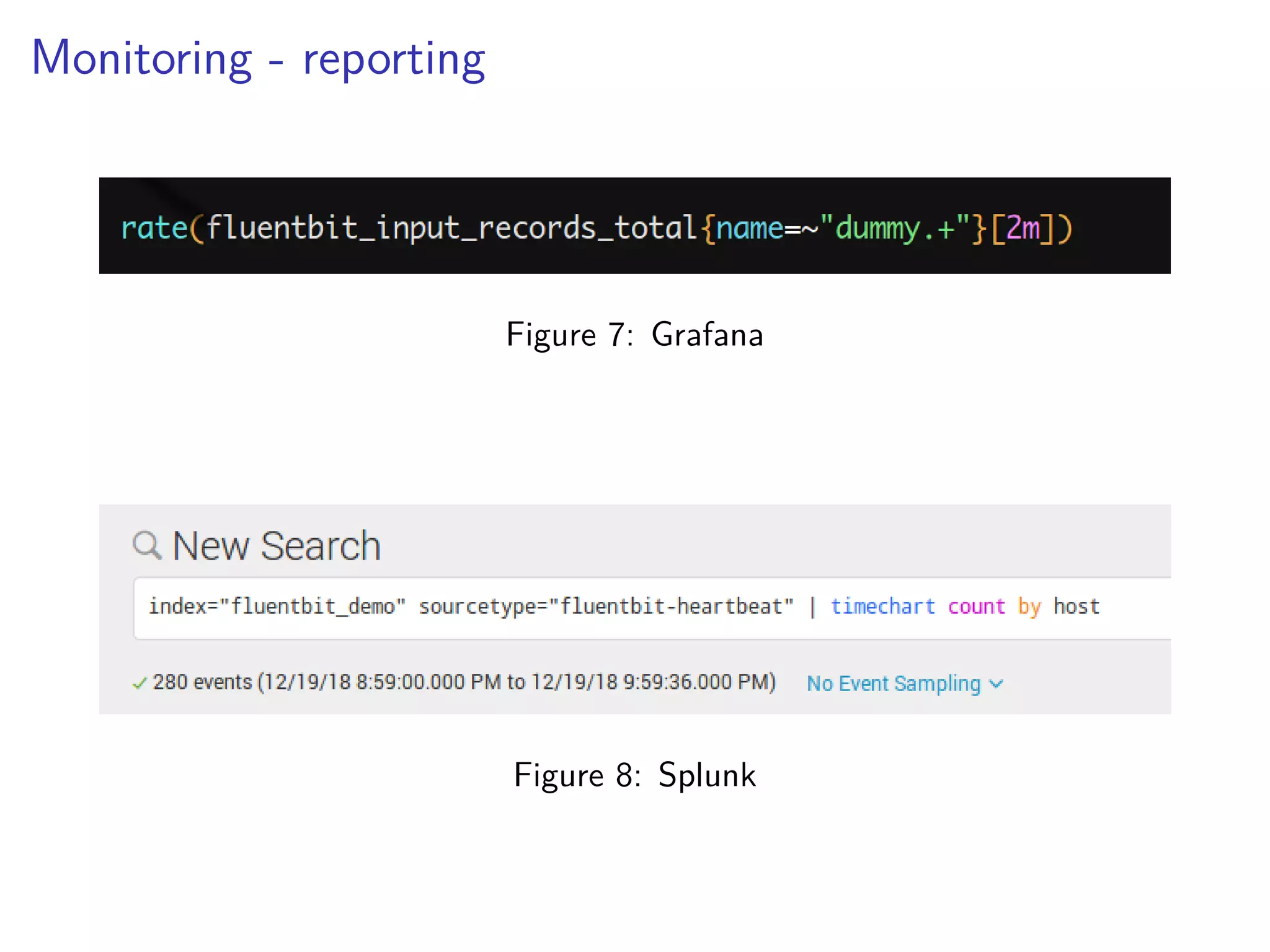Click the 'Figure 7: Grafana' caption
Screen dimensions: 1270x952
pyautogui.click(x=634, y=335)
